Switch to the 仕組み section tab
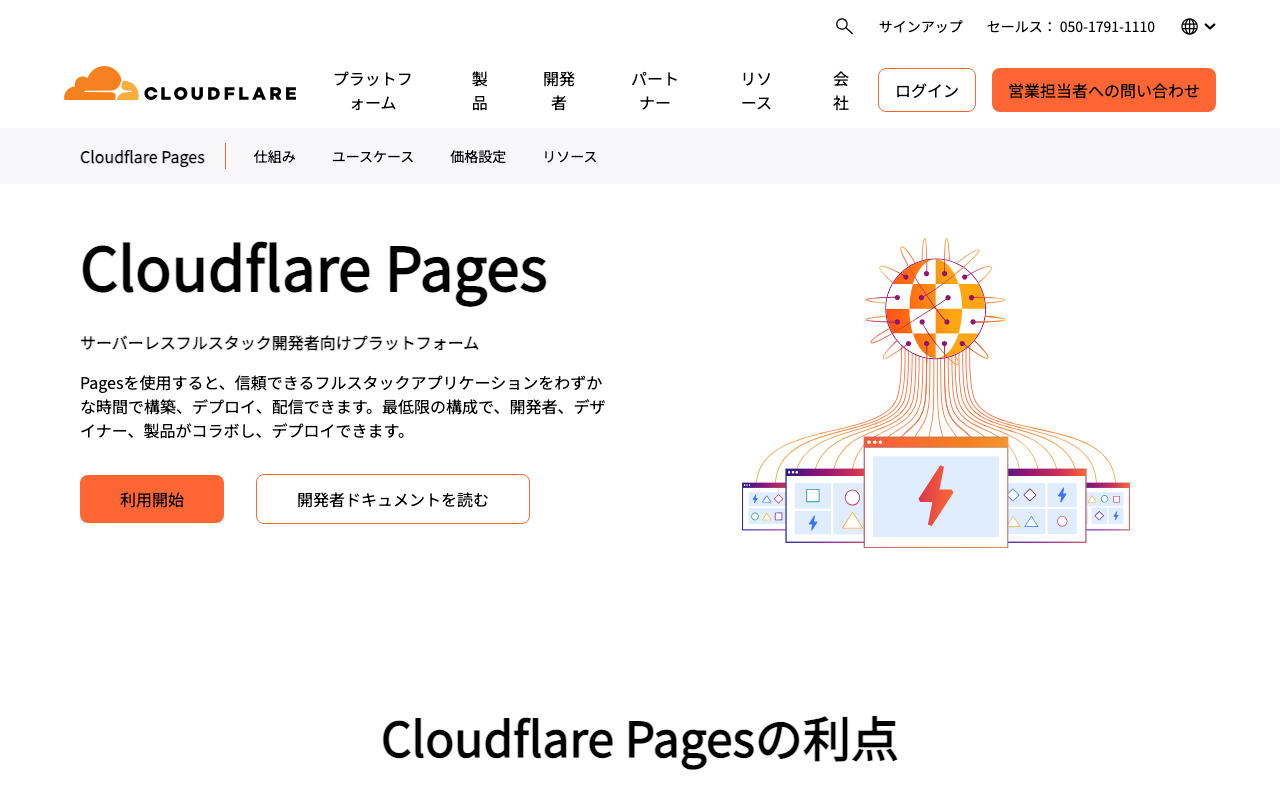 click(274, 156)
